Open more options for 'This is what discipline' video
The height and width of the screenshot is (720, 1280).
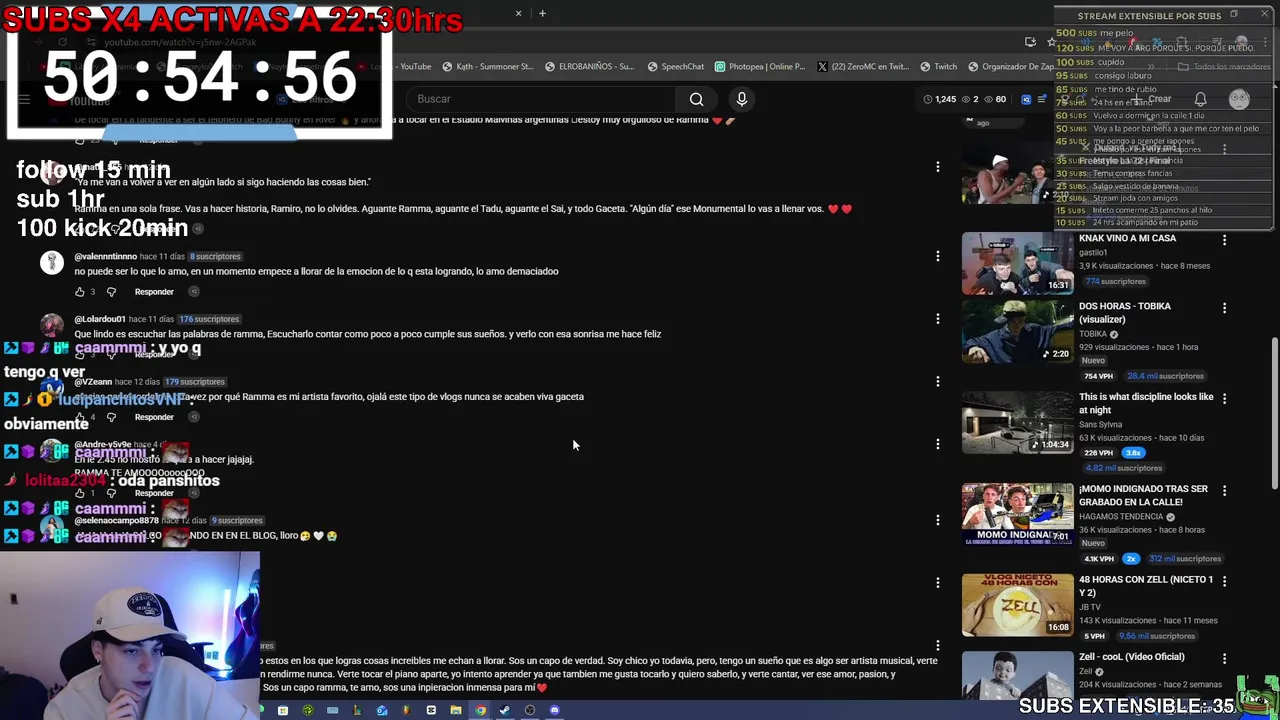(1224, 398)
